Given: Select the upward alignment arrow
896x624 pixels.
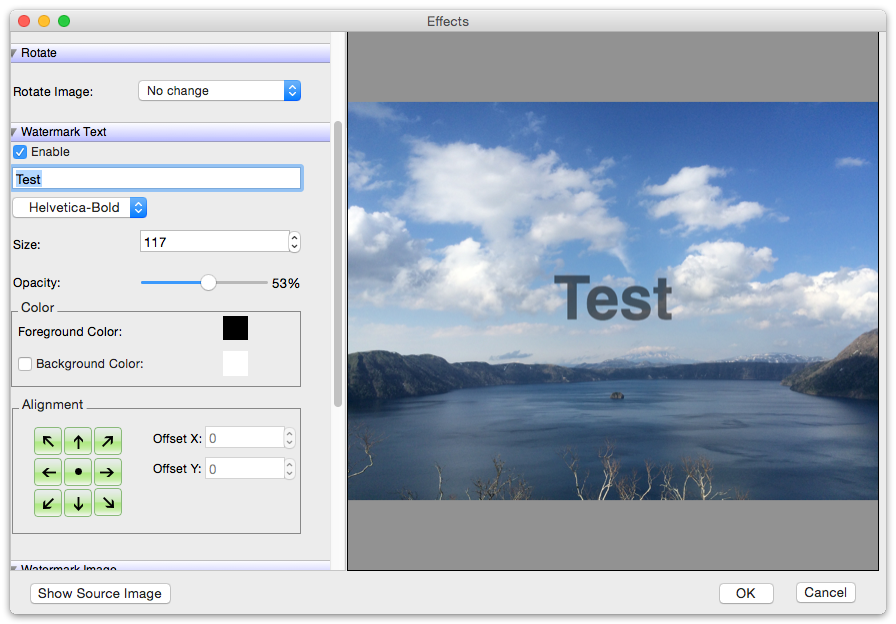Looking at the screenshot, I should point(78,440).
